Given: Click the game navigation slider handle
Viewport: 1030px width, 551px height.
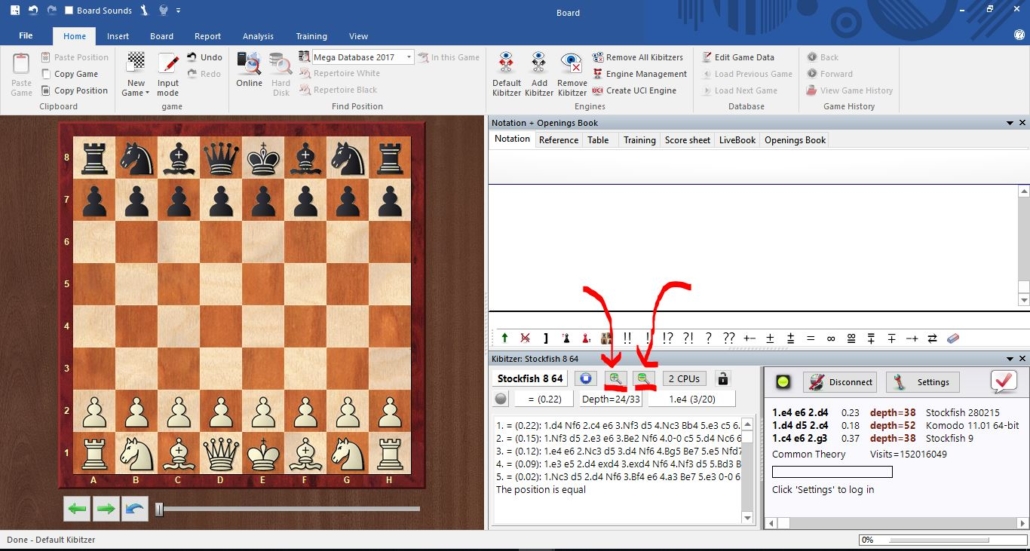Looking at the screenshot, I should point(159,509).
